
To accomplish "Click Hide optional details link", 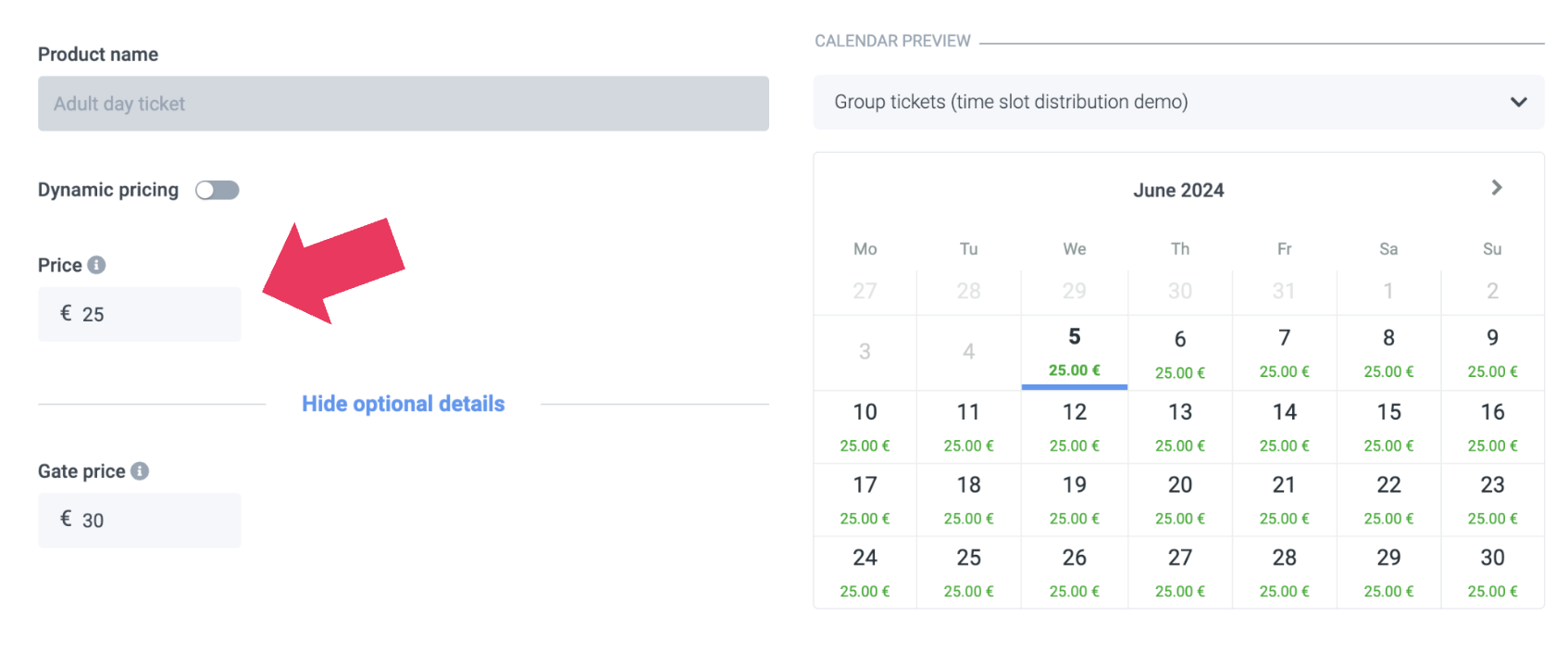I will click(x=403, y=404).
